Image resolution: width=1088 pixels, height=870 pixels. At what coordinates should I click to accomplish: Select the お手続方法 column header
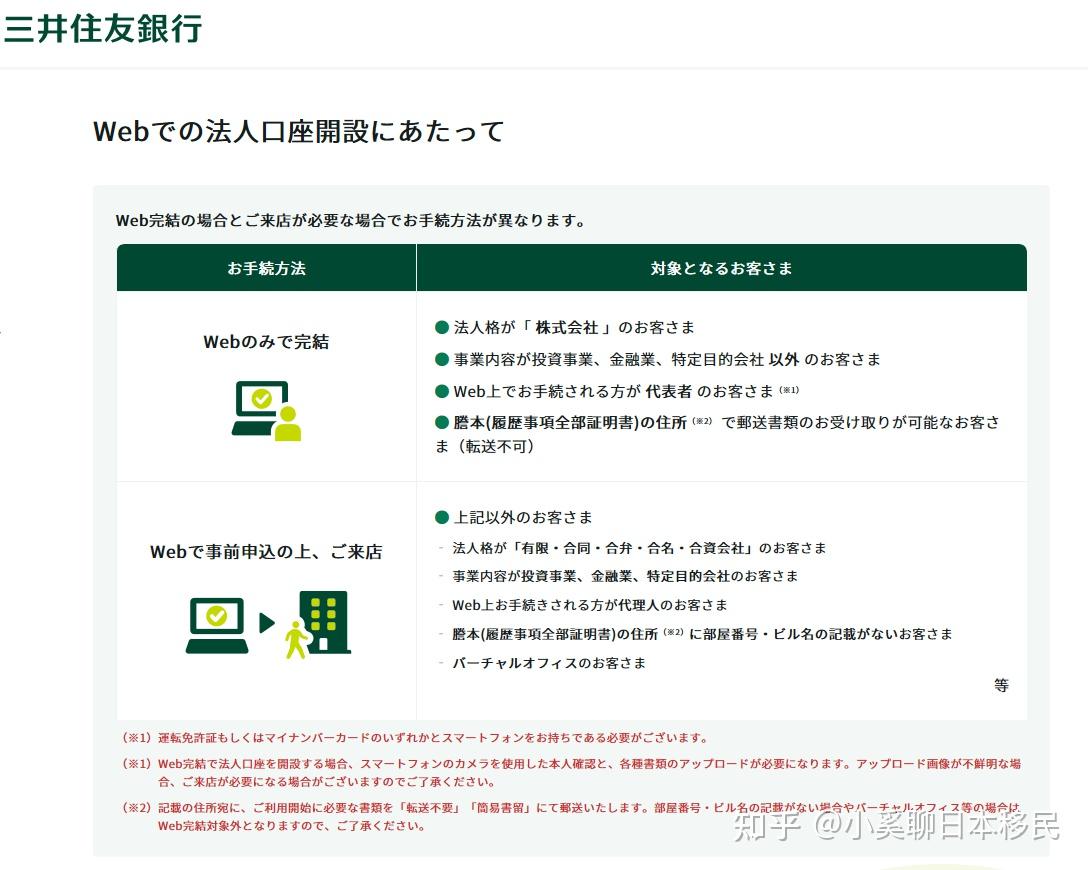[265, 268]
